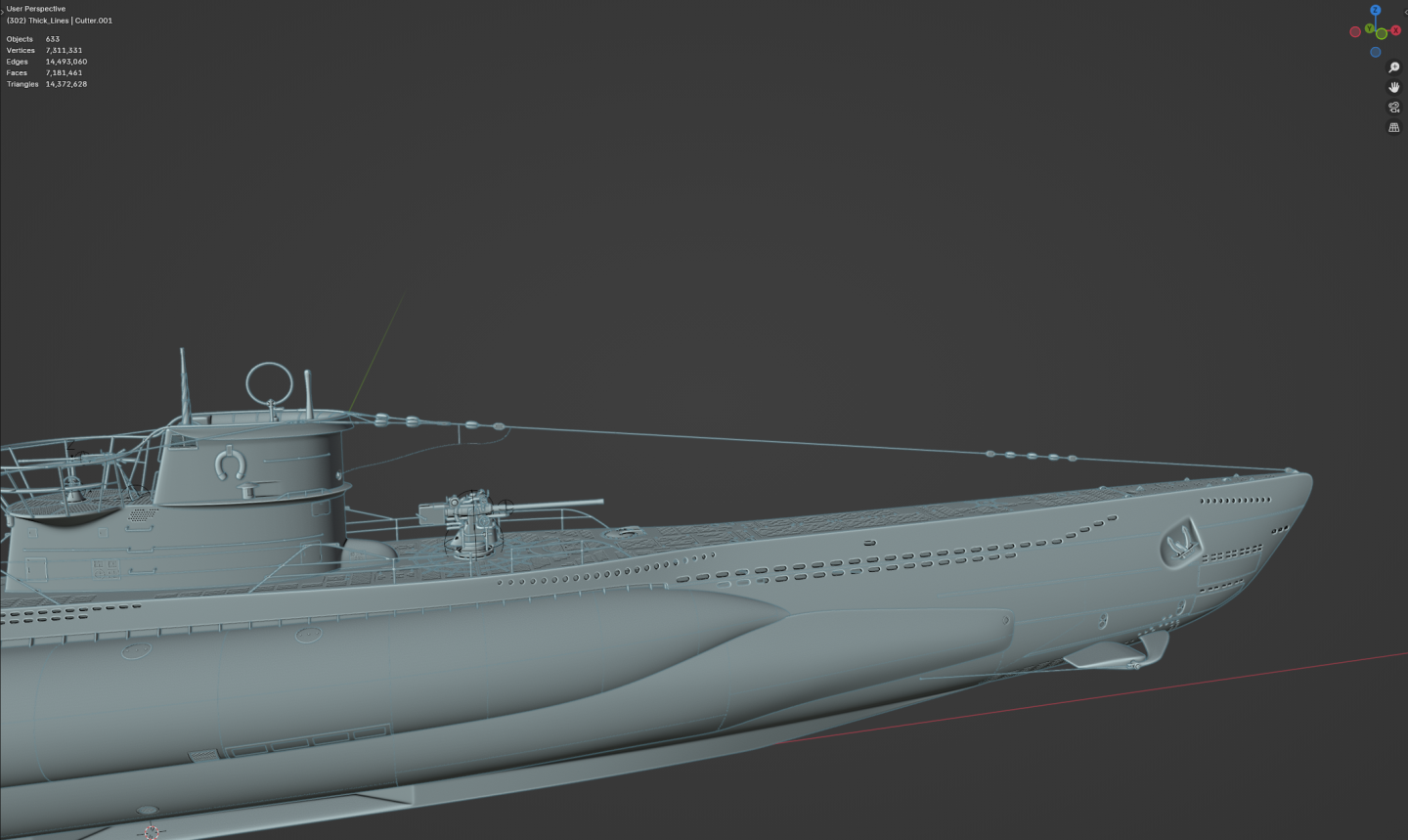The height and width of the screenshot is (840, 1408).
Task: Toggle the camera view icon
Action: [x=1394, y=108]
